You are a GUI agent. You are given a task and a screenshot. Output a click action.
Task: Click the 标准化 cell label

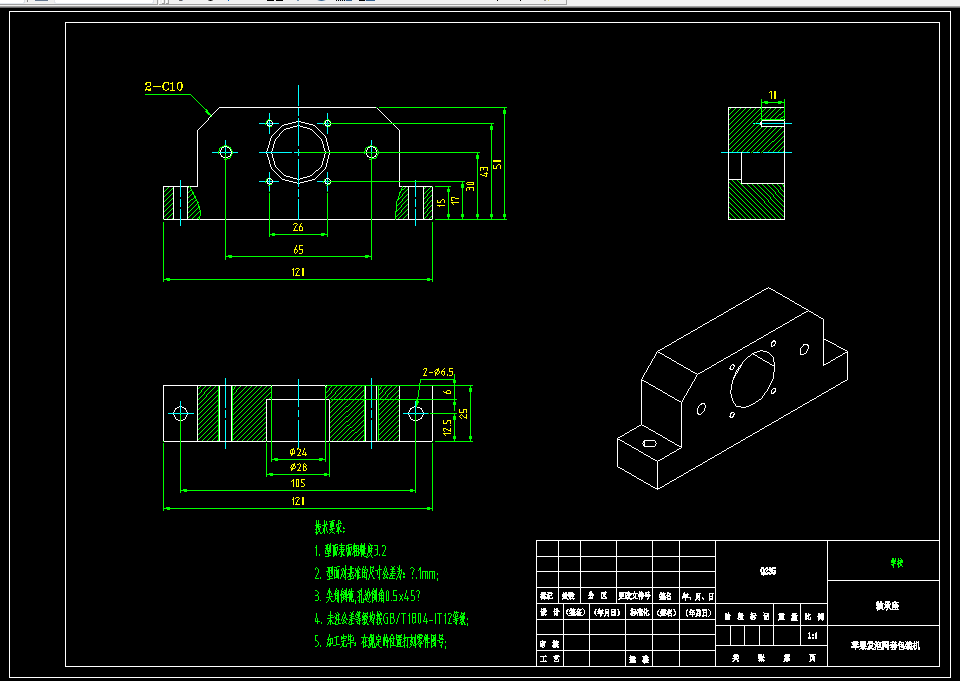(639, 612)
